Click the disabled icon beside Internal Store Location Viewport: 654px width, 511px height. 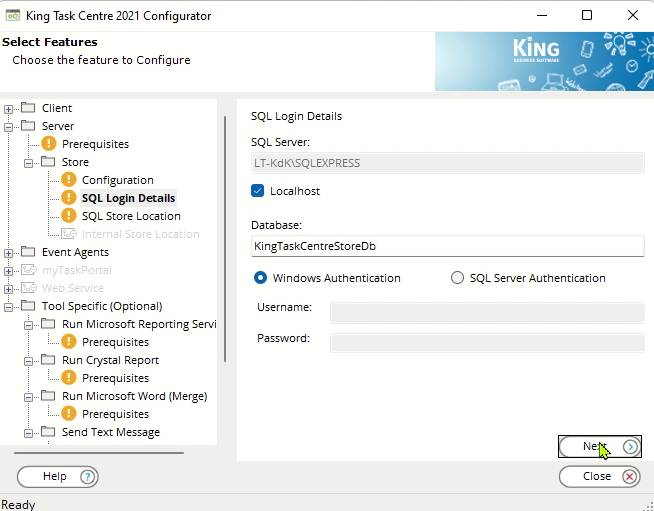pyautogui.click(x=69, y=234)
